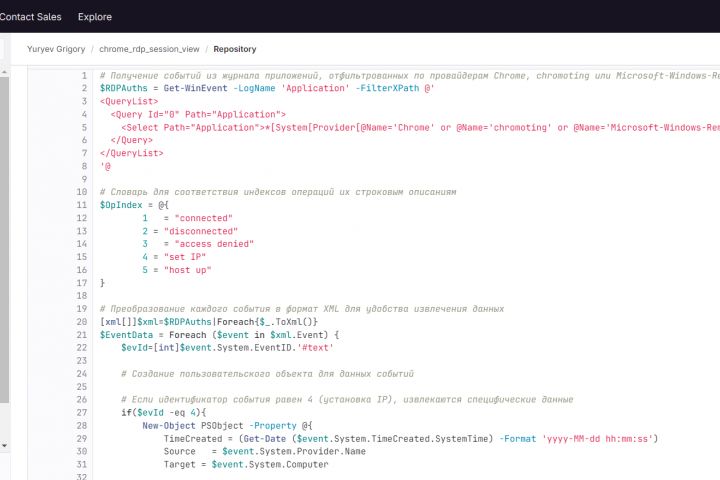
Task: Click the Get-WinEvent command
Action: click(195, 88)
